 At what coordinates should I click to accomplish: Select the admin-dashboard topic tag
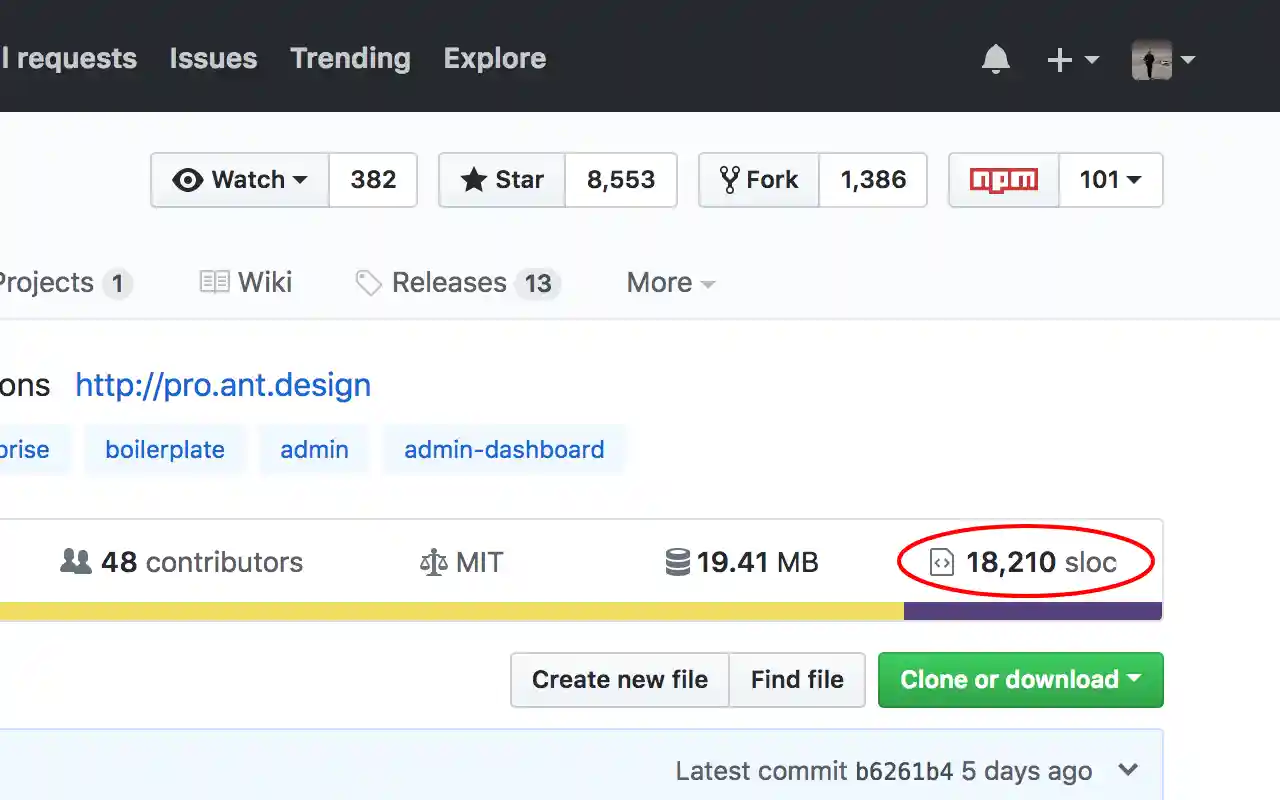click(x=504, y=449)
